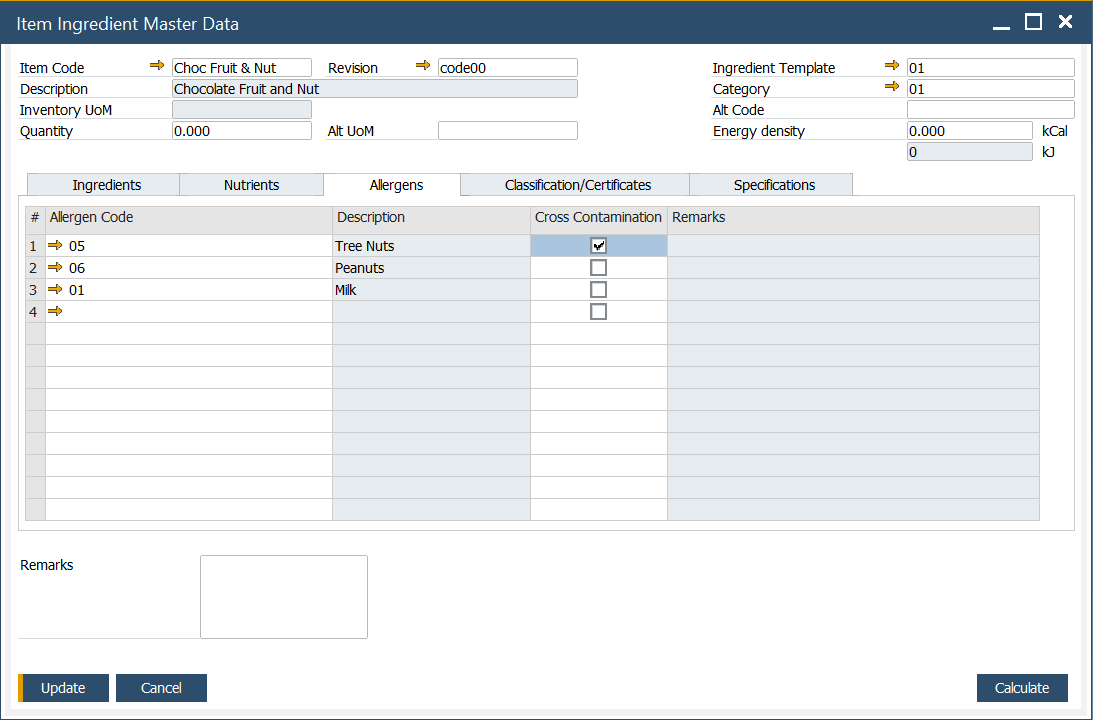Uncheck Cross Contamination for Tree Nuts

click(598, 244)
